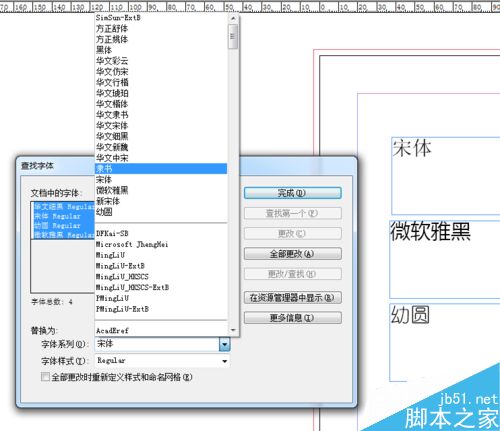
Task: Click 在资源管理器中显示 button
Action: click(293, 298)
